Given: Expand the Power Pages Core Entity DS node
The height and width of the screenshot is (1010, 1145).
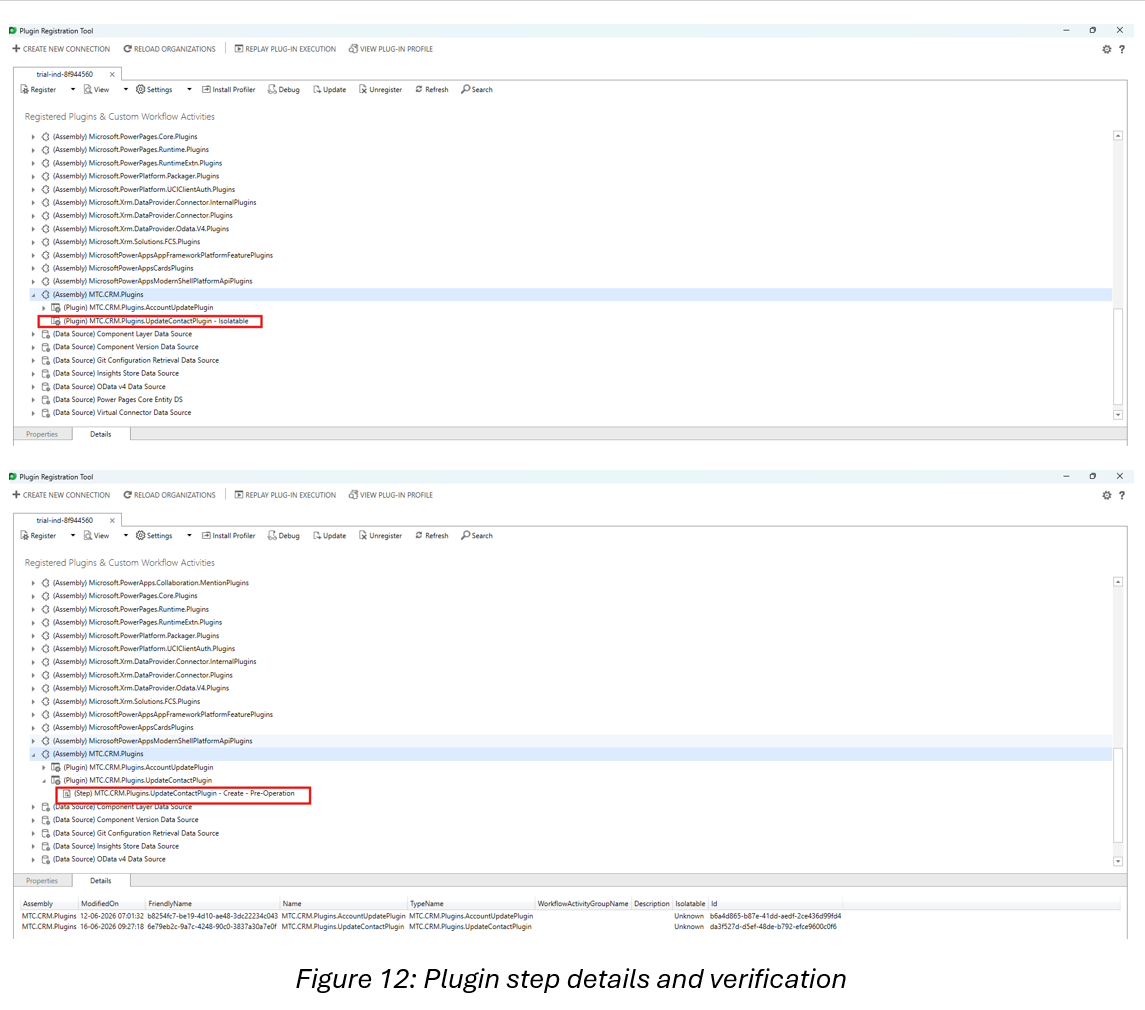Looking at the screenshot, I should (x=33, y=400).
